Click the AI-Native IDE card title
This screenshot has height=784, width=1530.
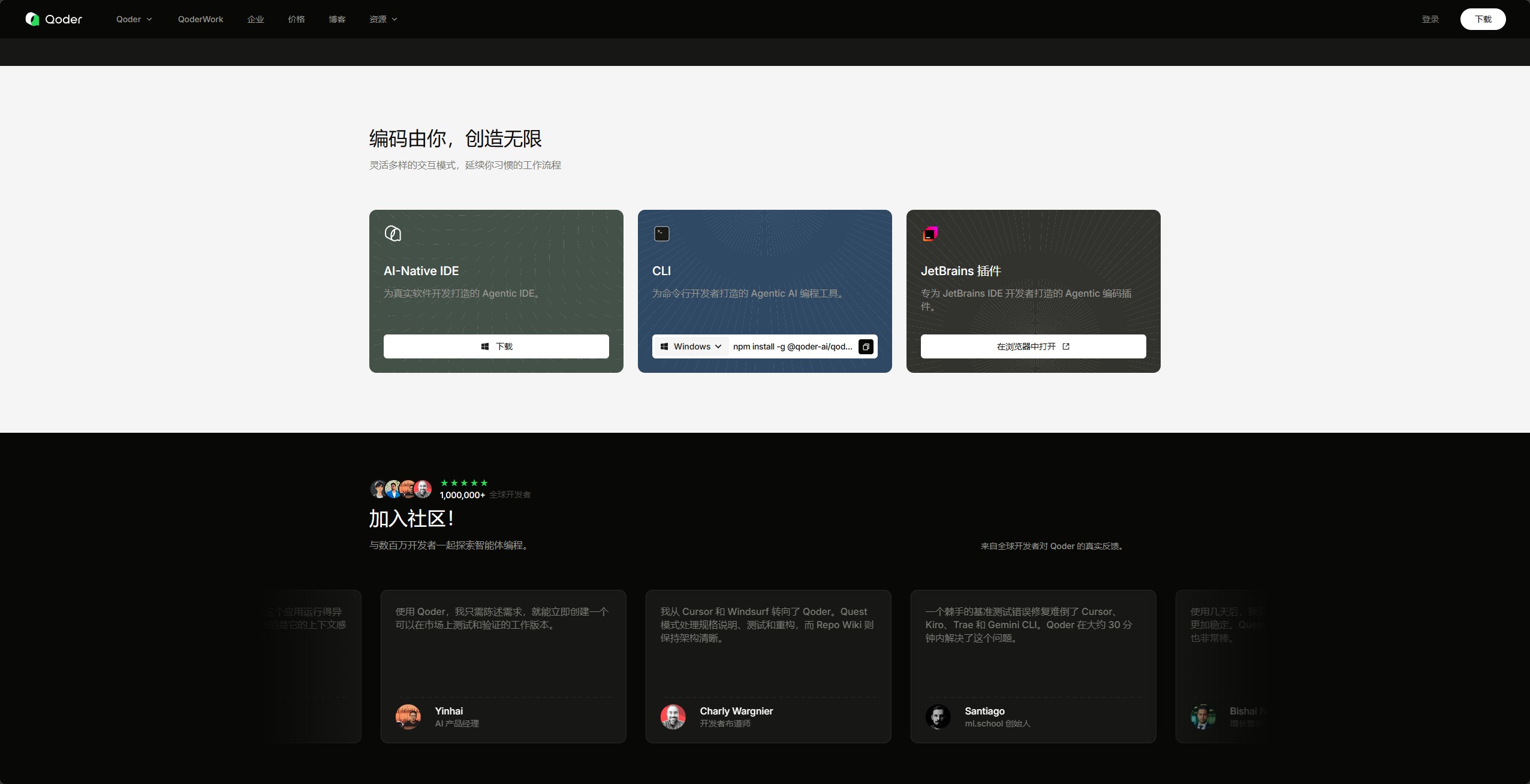[x=421, y=271]
